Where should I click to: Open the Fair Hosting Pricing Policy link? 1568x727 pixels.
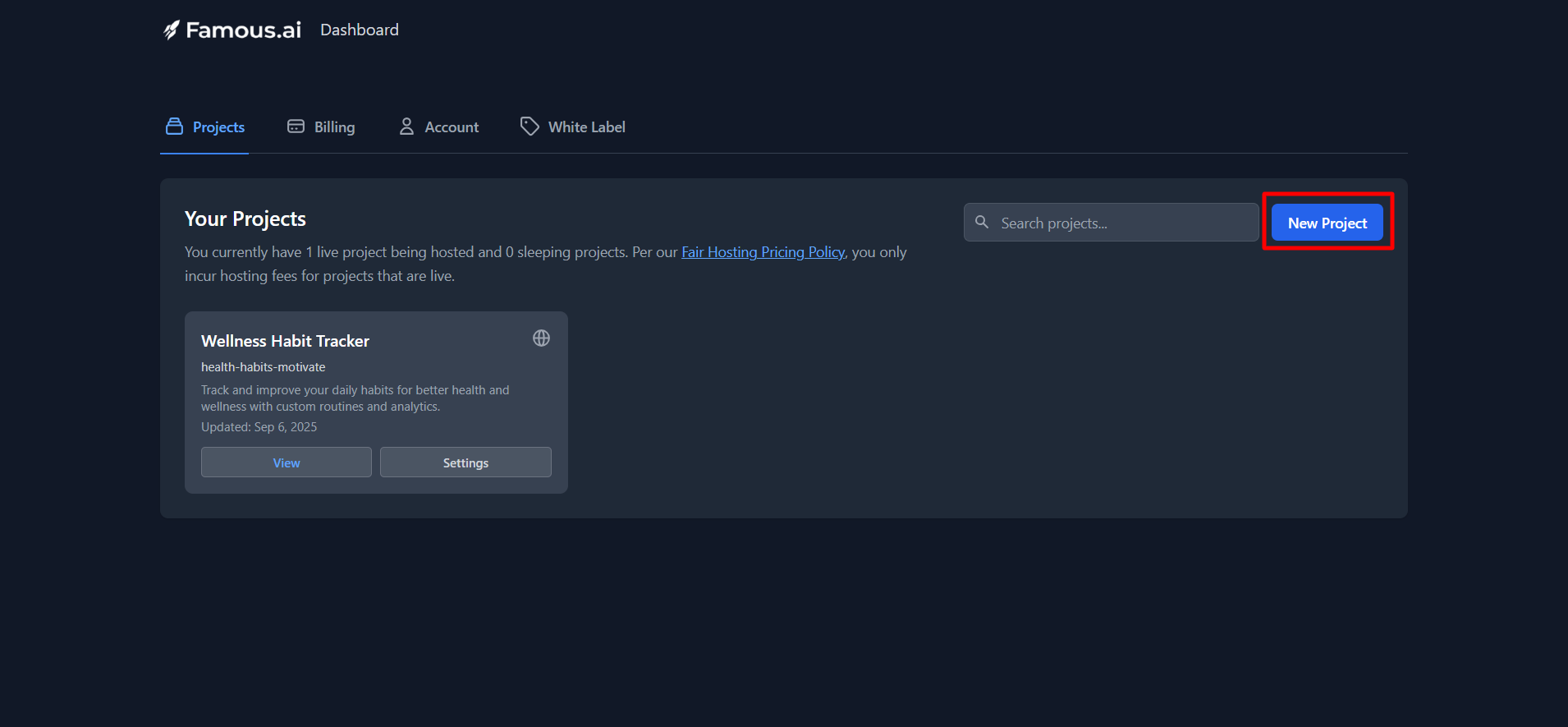pos(763,252)
